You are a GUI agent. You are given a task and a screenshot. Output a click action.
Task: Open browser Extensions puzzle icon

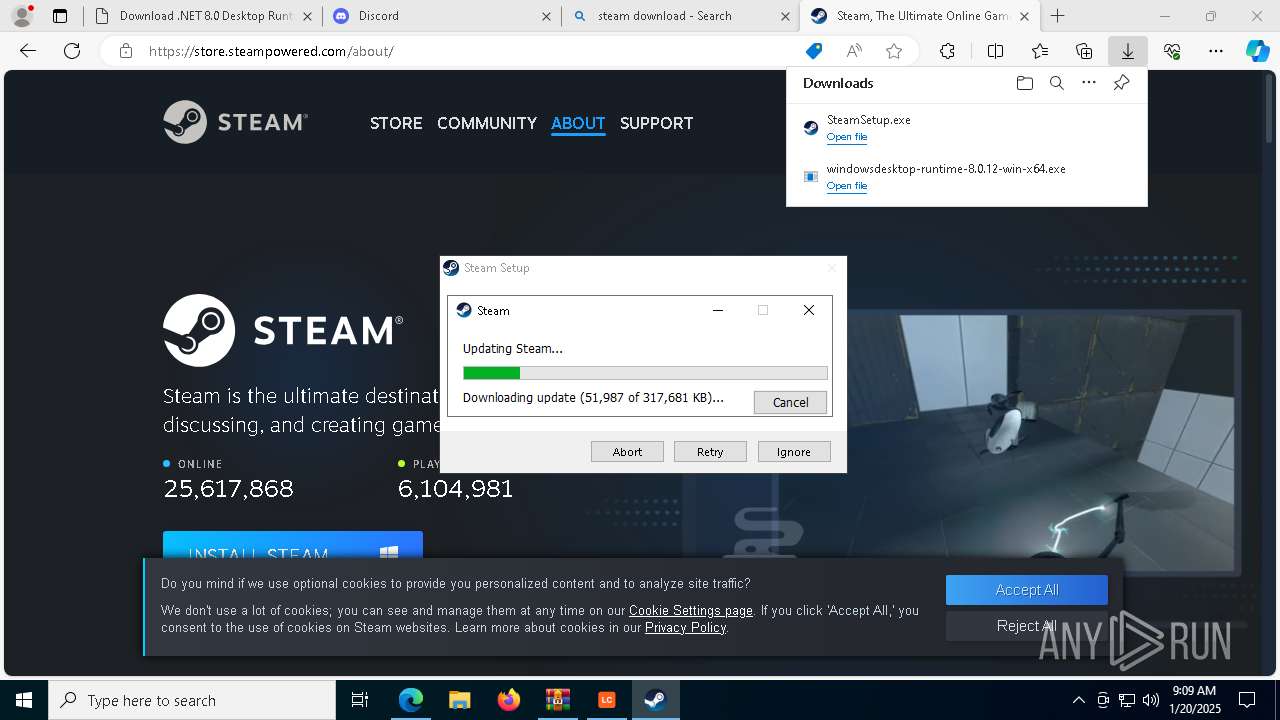tap(947, 51)
